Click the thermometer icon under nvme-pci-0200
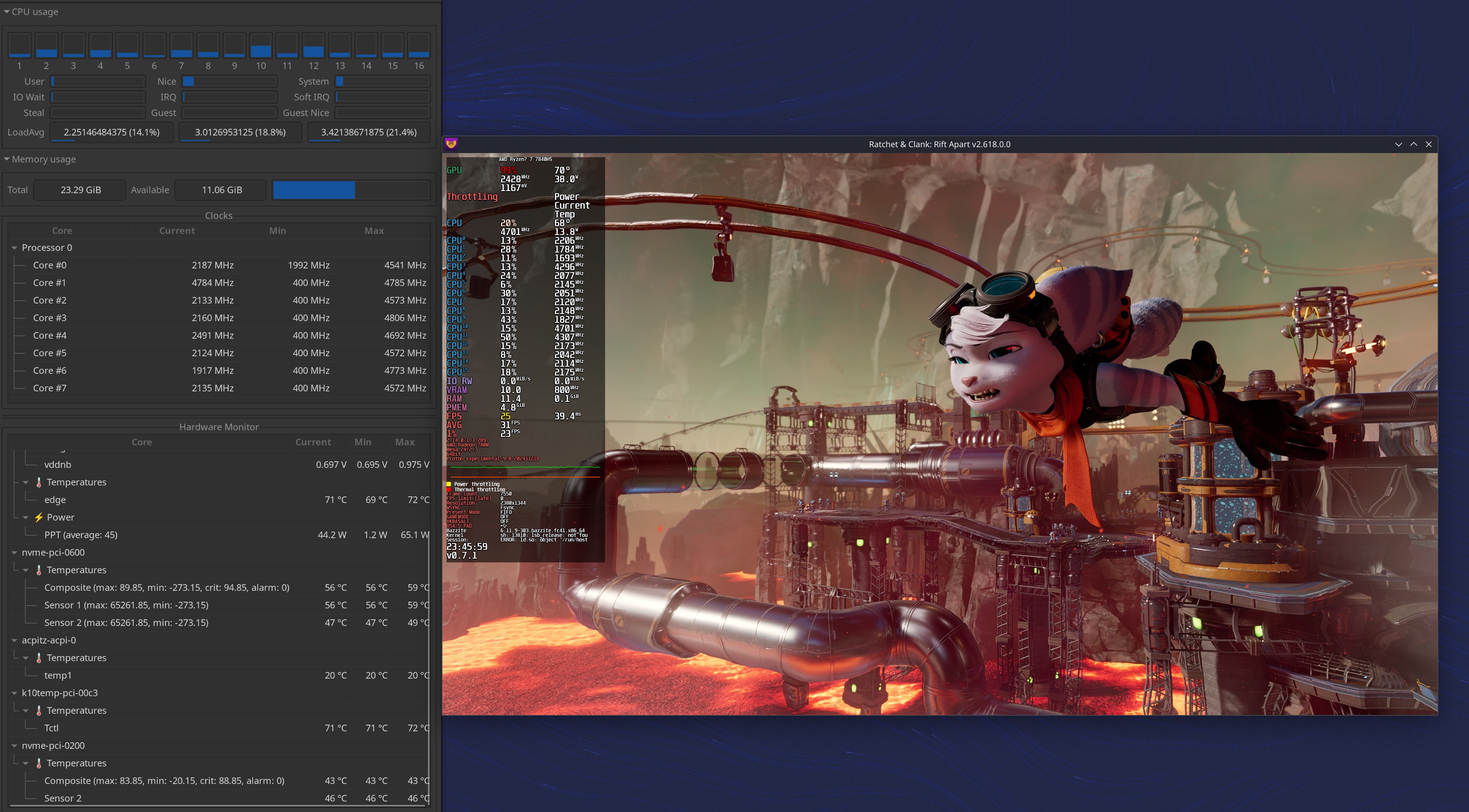This screenshot has width=1469, height=812. coord(39,763)
